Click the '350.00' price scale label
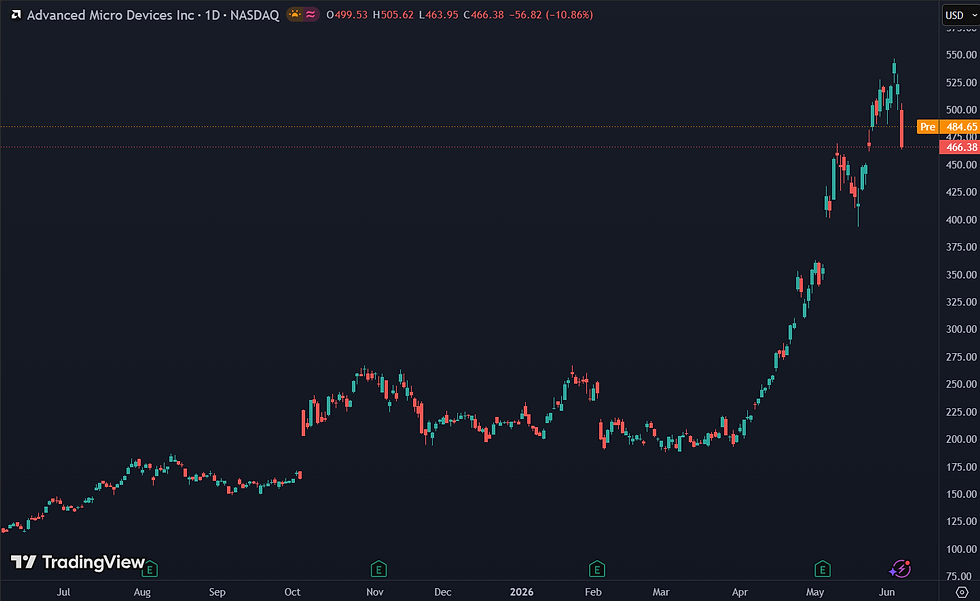This screenshot has width=980, height=601. click(x=961, y=275)
